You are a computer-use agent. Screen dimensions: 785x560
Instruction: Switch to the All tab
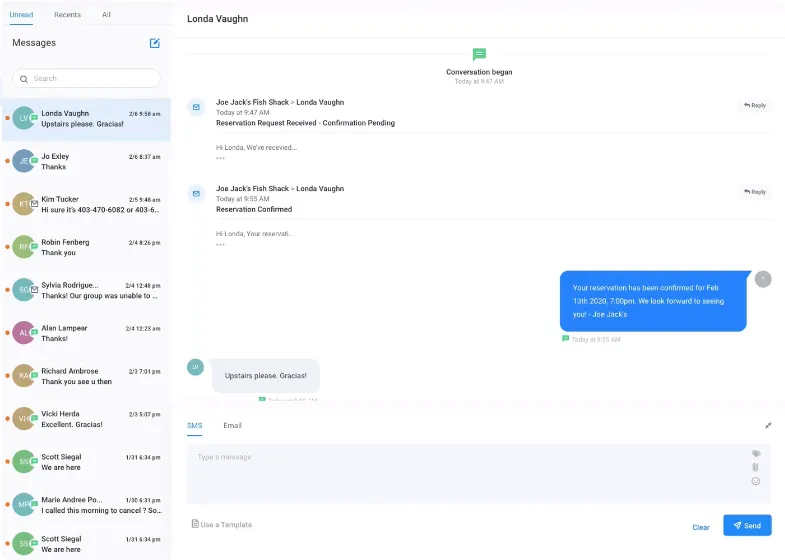click(106, 15)
